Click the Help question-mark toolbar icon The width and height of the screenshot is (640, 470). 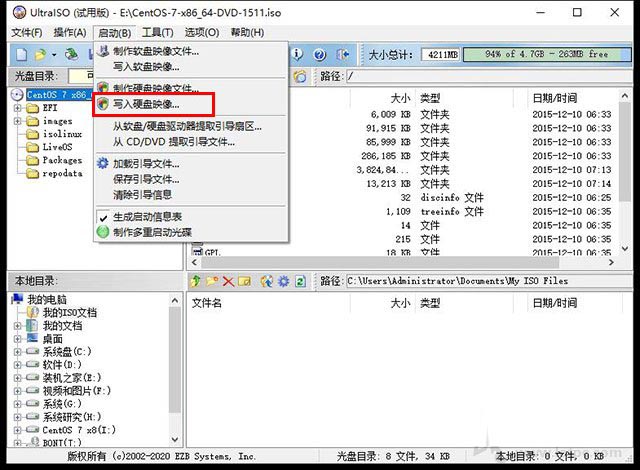(x=320, y=54)
